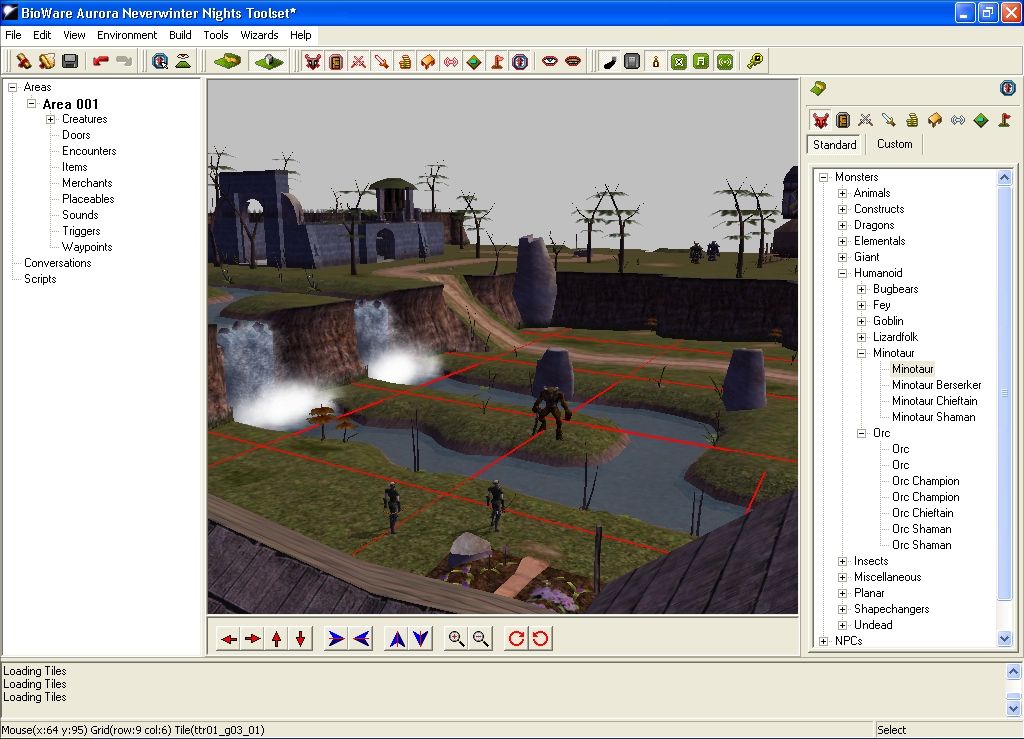Select Conversations in the left tree

(x=57, y=263)
